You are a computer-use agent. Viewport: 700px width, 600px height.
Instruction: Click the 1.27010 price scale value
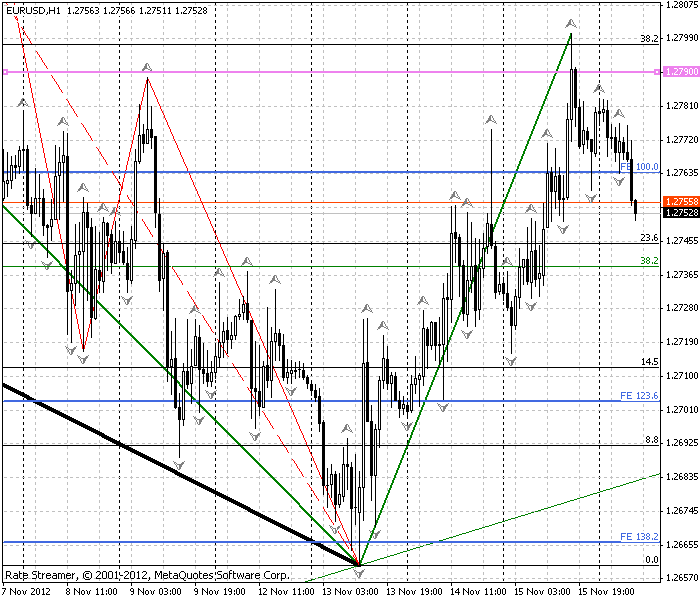click(682, 409)
